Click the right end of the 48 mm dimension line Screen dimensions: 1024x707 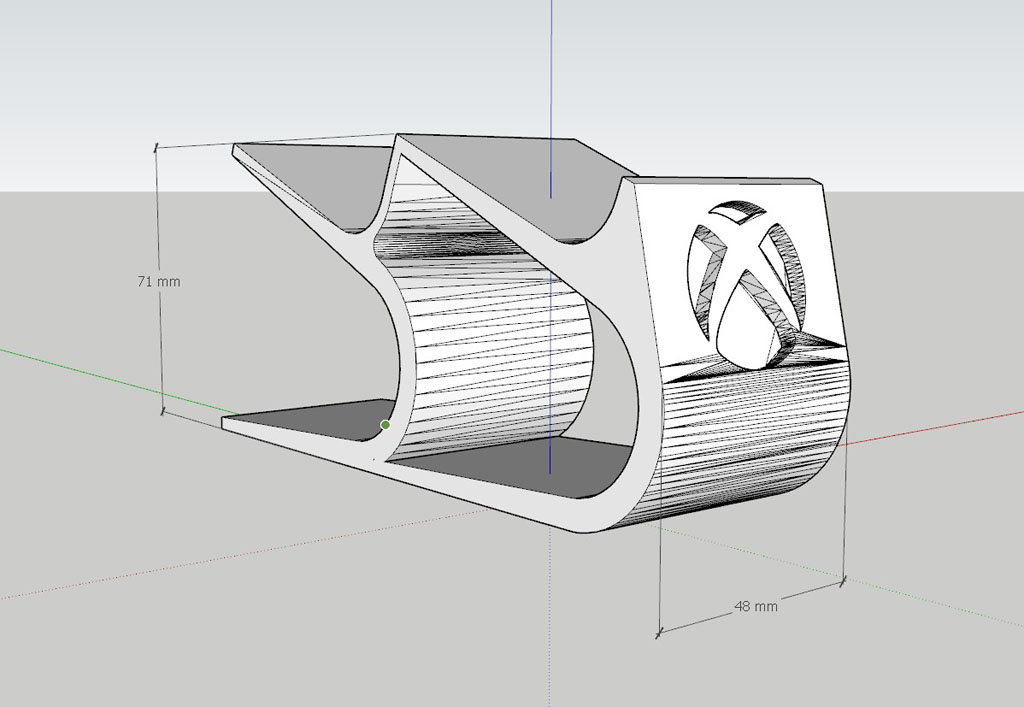[843, 577]
